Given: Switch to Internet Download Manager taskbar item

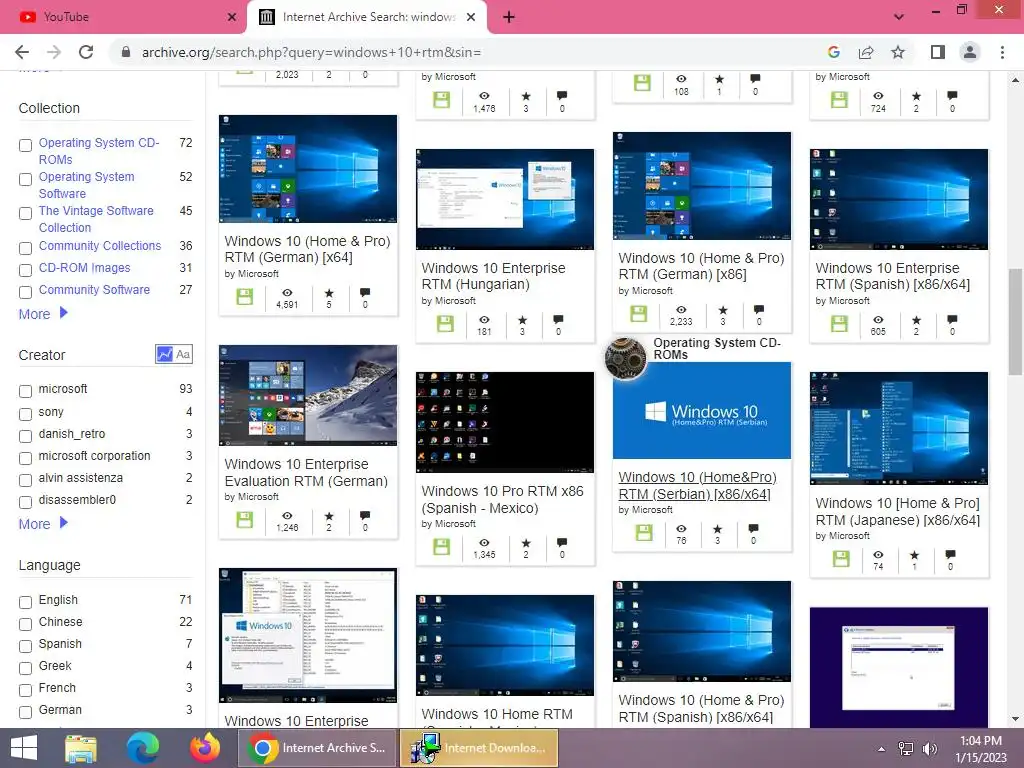Looking at the screenshot, I should 479,748.
